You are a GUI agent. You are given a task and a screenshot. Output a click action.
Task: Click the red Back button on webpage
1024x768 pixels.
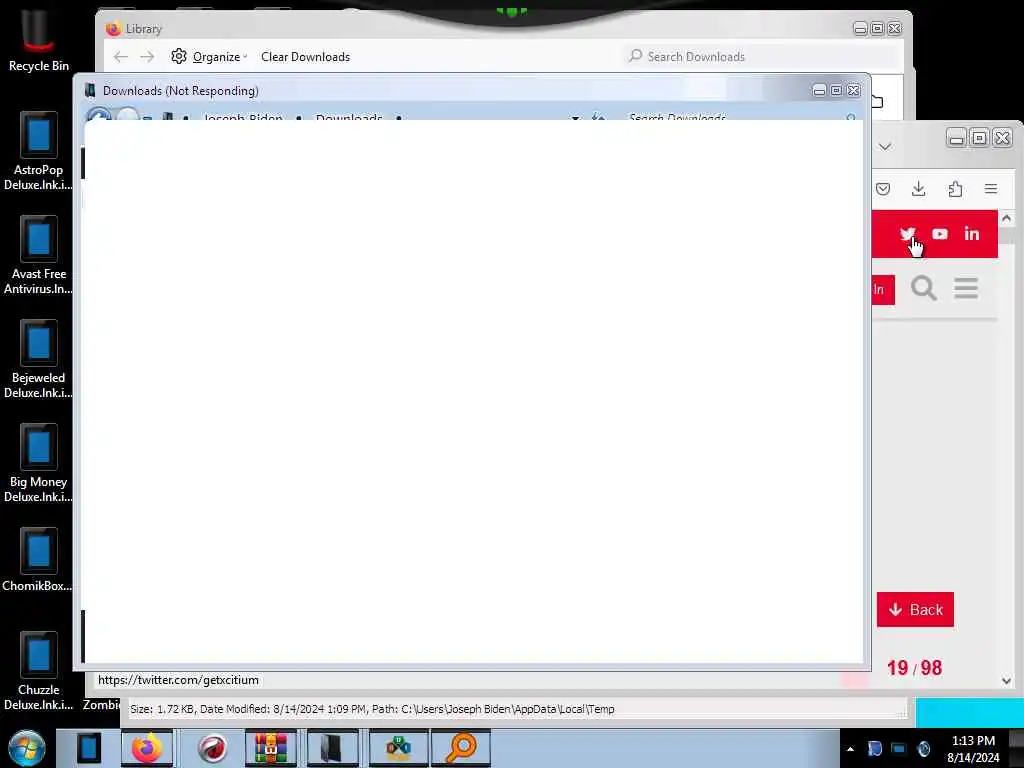[x=915, y=609]
